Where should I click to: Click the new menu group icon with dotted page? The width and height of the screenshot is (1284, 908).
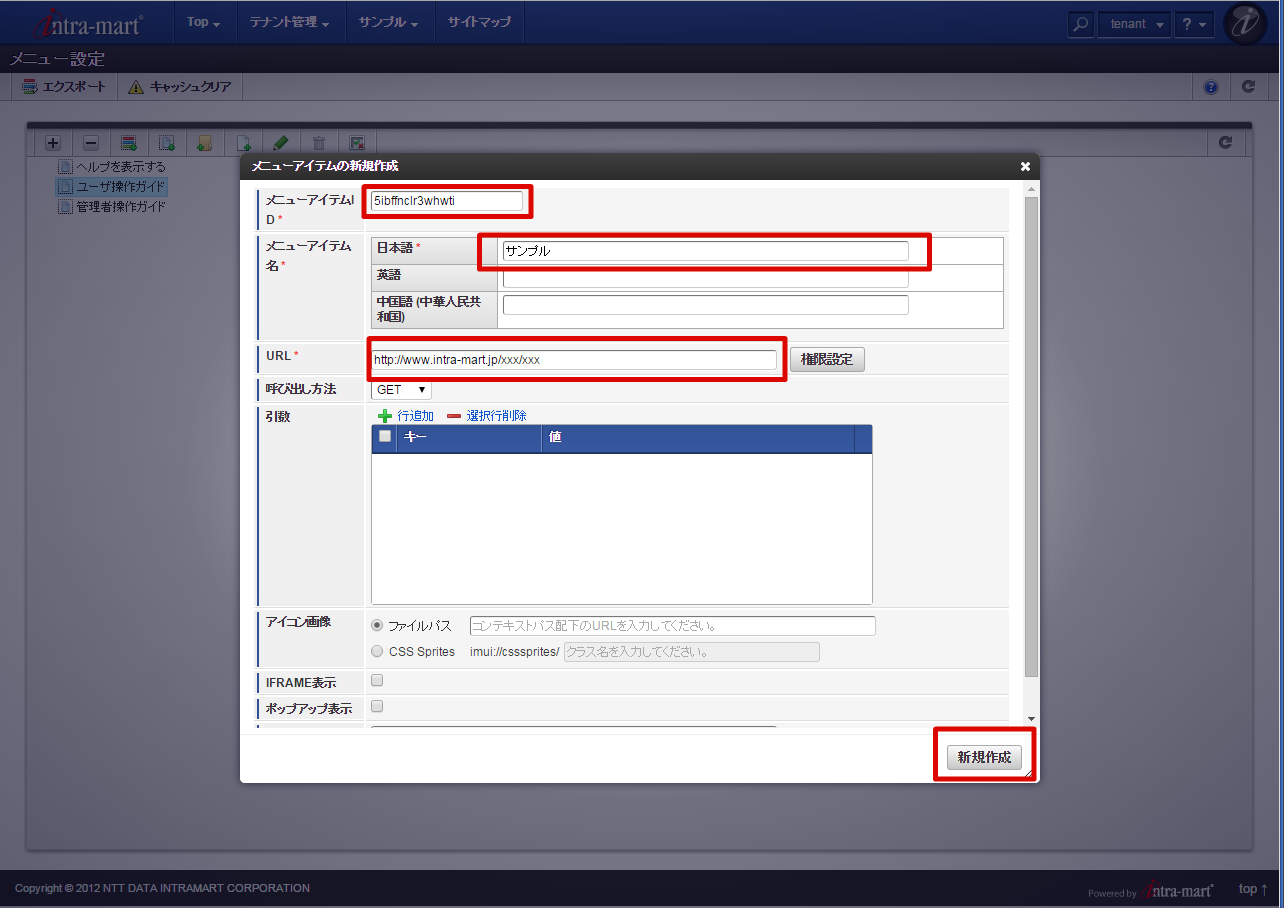coord(167,143)
